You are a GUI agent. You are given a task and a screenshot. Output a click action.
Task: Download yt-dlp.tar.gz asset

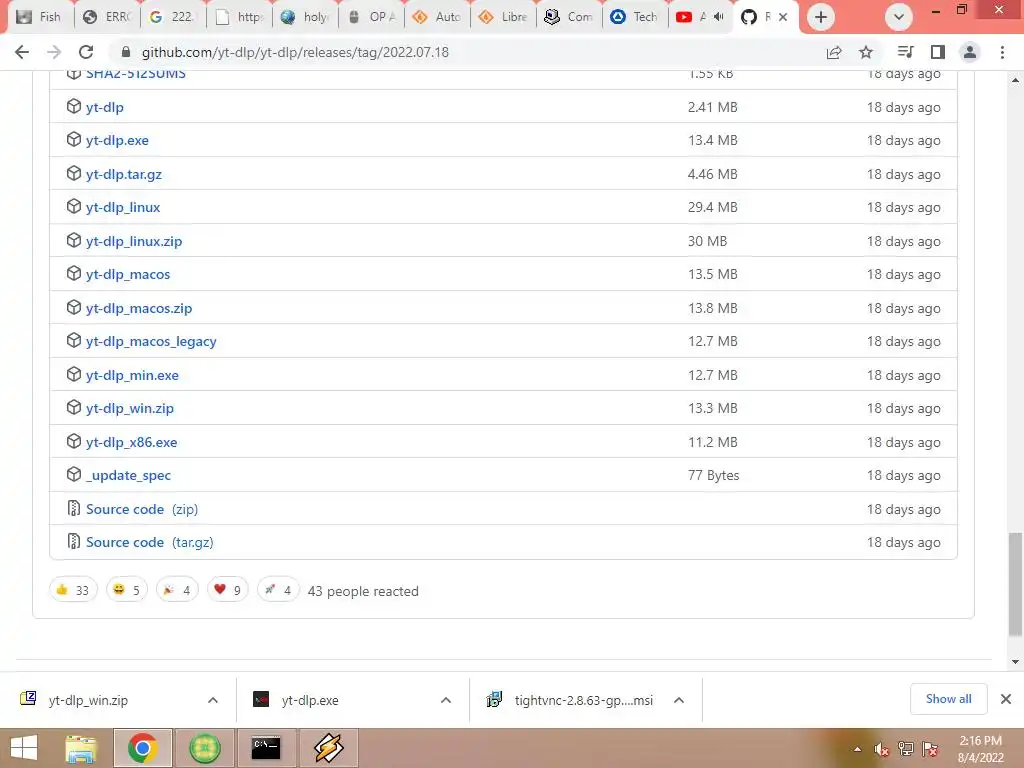click(x=124, y=174)
